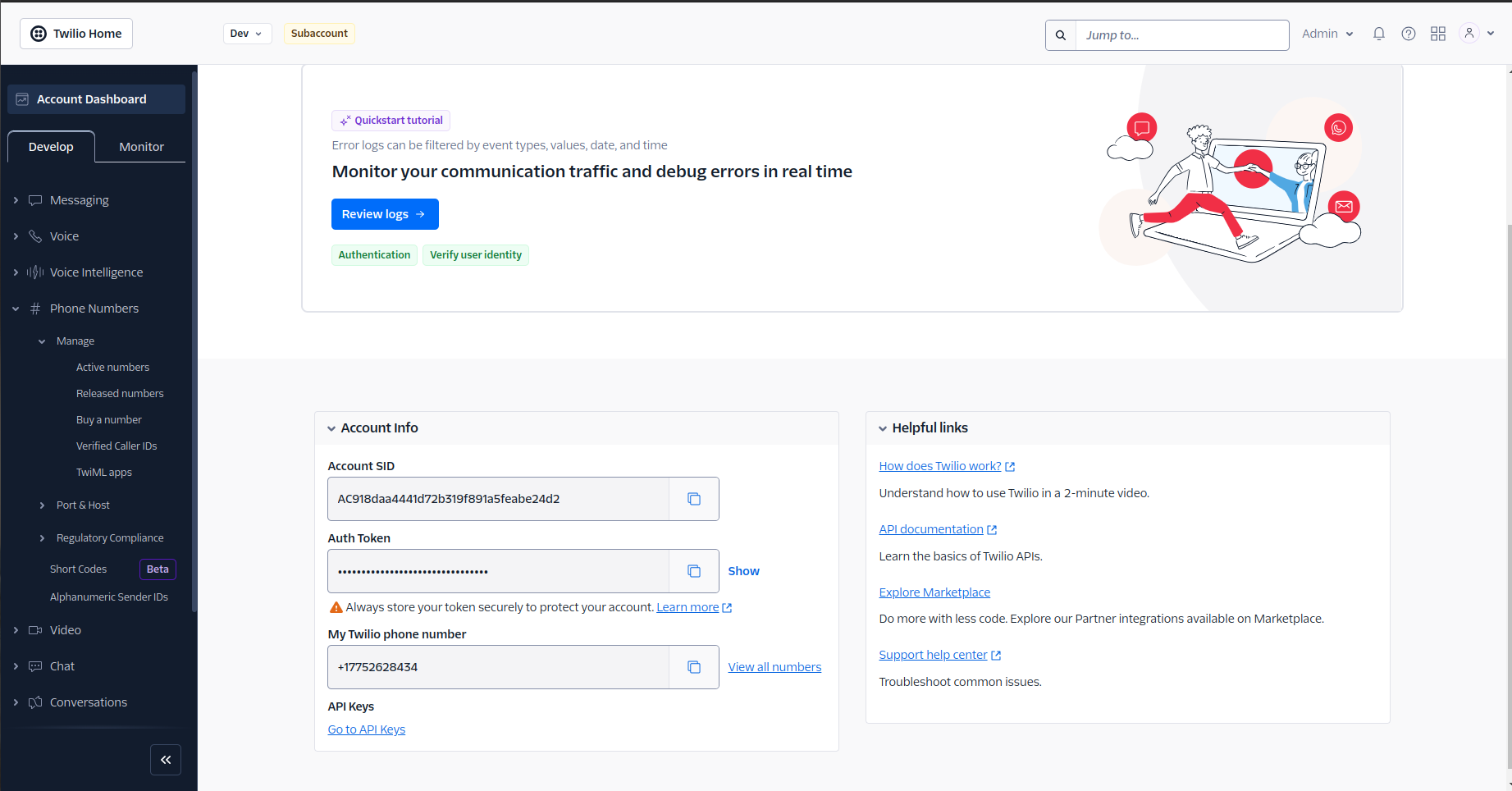This screenshot has height=791, width=1512.
Task: Open the notifications bell icon
Action: point(1379,34)
